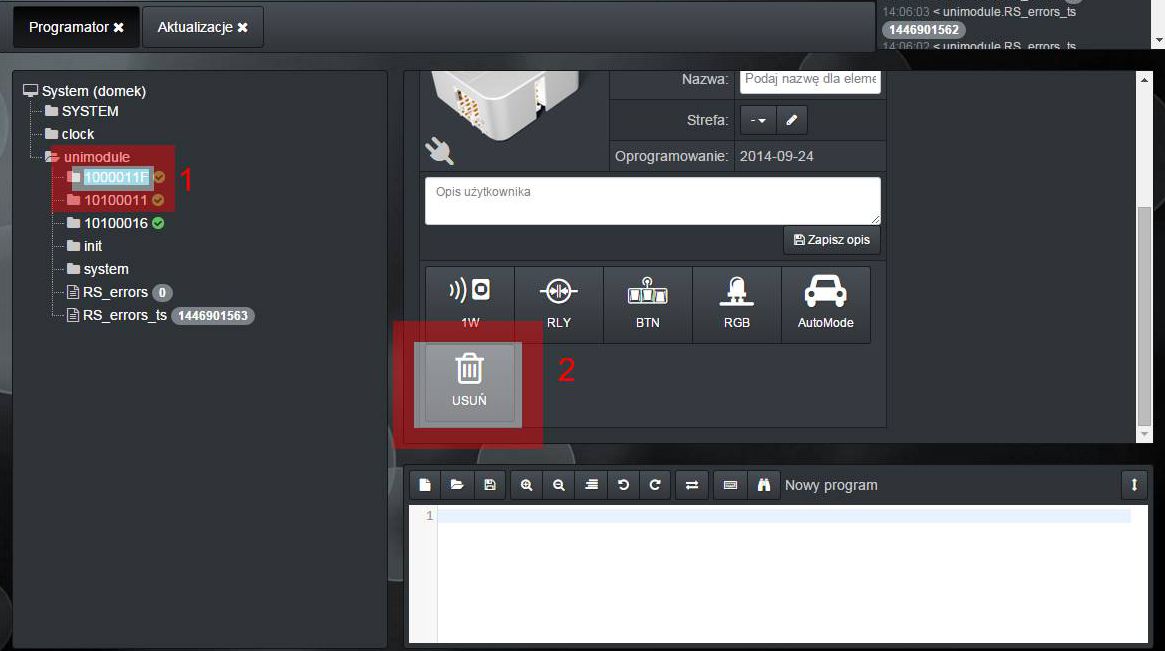This screenshot has width=1165, height=651.
Task: Save program using the floppy disk icon
Action: (489, 485)
